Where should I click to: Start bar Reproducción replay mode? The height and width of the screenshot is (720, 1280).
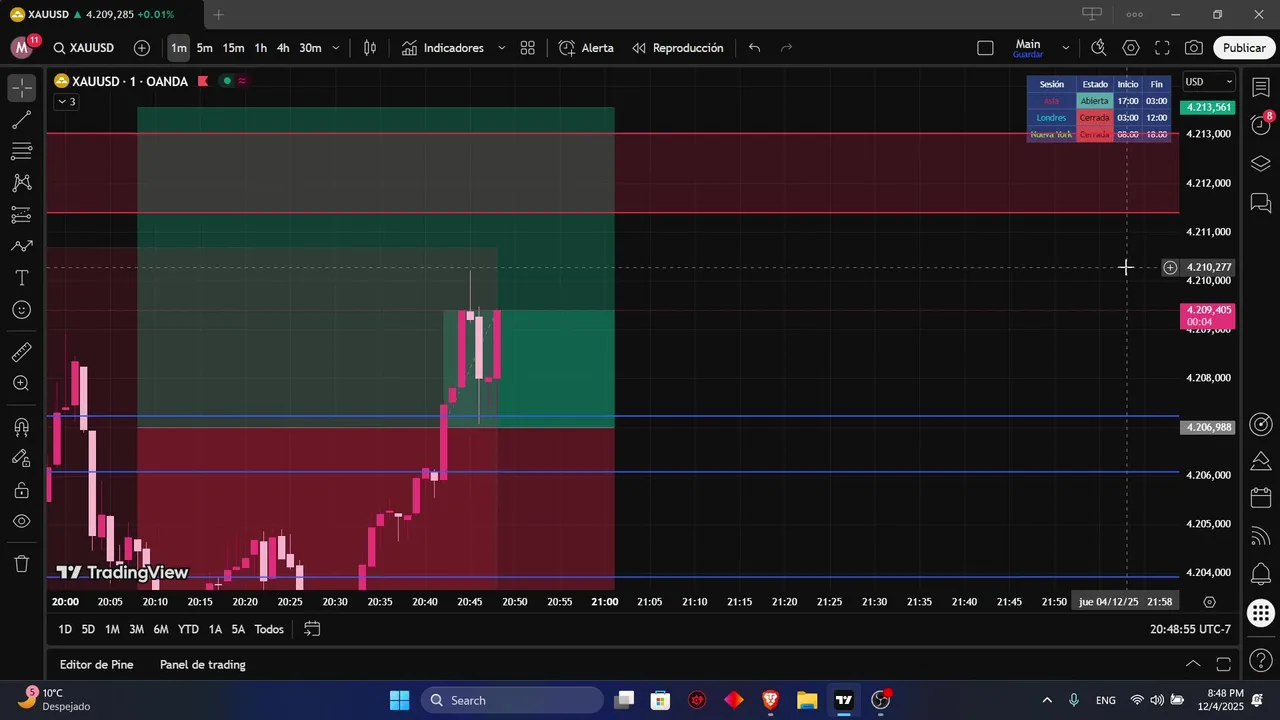pos(678,48)
